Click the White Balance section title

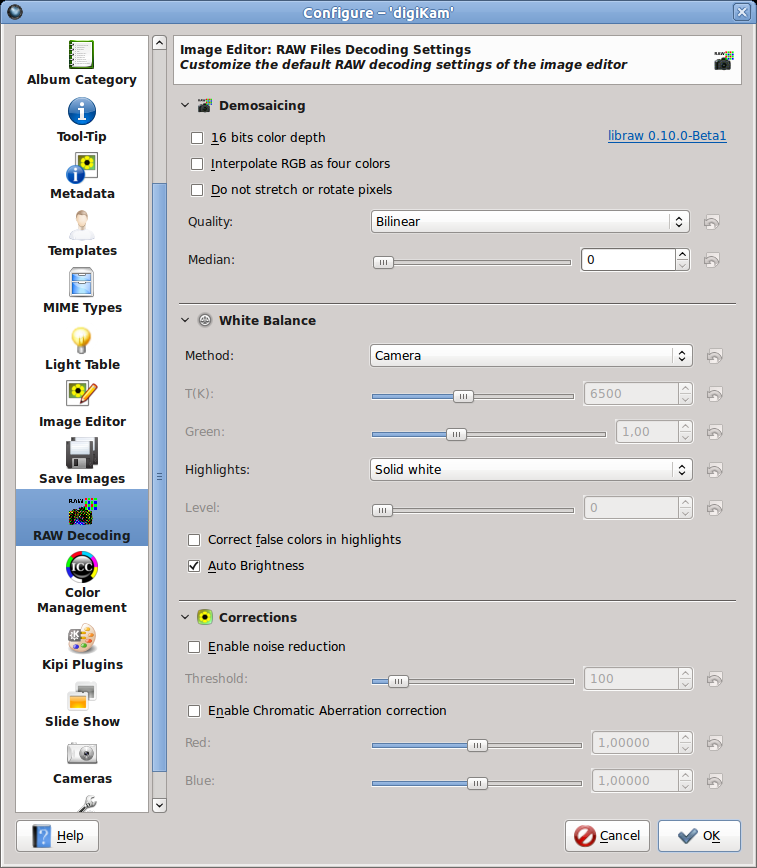pyautogui.click(x=267, y=320)
